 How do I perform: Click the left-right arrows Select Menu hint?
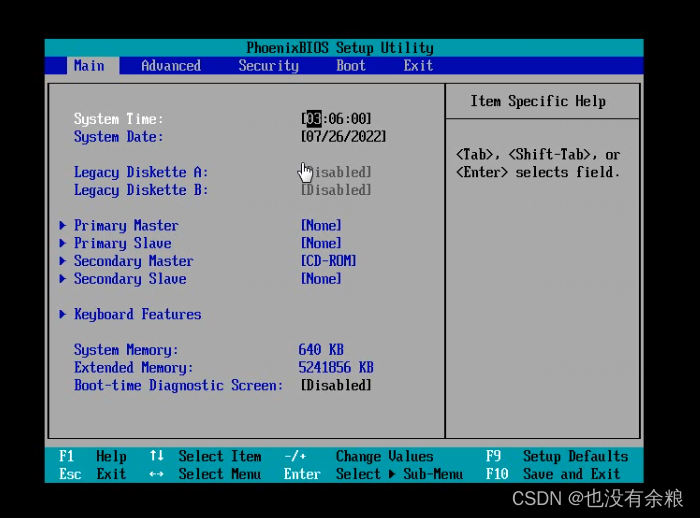tap(205, 474)
